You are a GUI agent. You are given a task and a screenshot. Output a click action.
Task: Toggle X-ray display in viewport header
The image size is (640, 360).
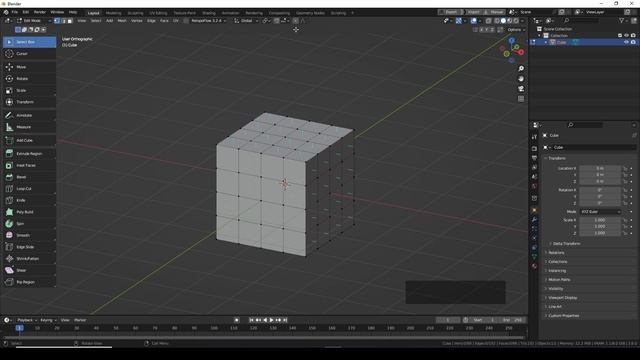pos(488,20)
